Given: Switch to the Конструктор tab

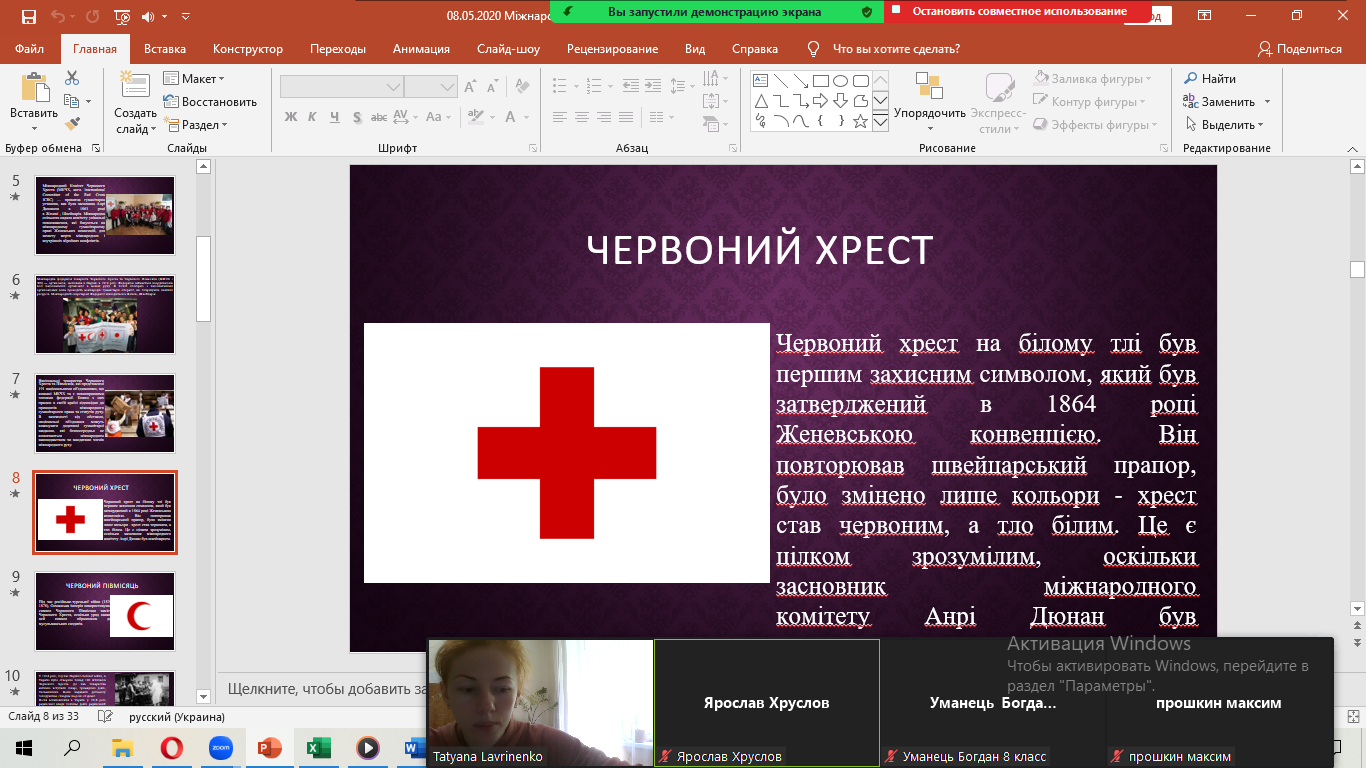Looking at the screenshot, I should click(x=248, y=49).
